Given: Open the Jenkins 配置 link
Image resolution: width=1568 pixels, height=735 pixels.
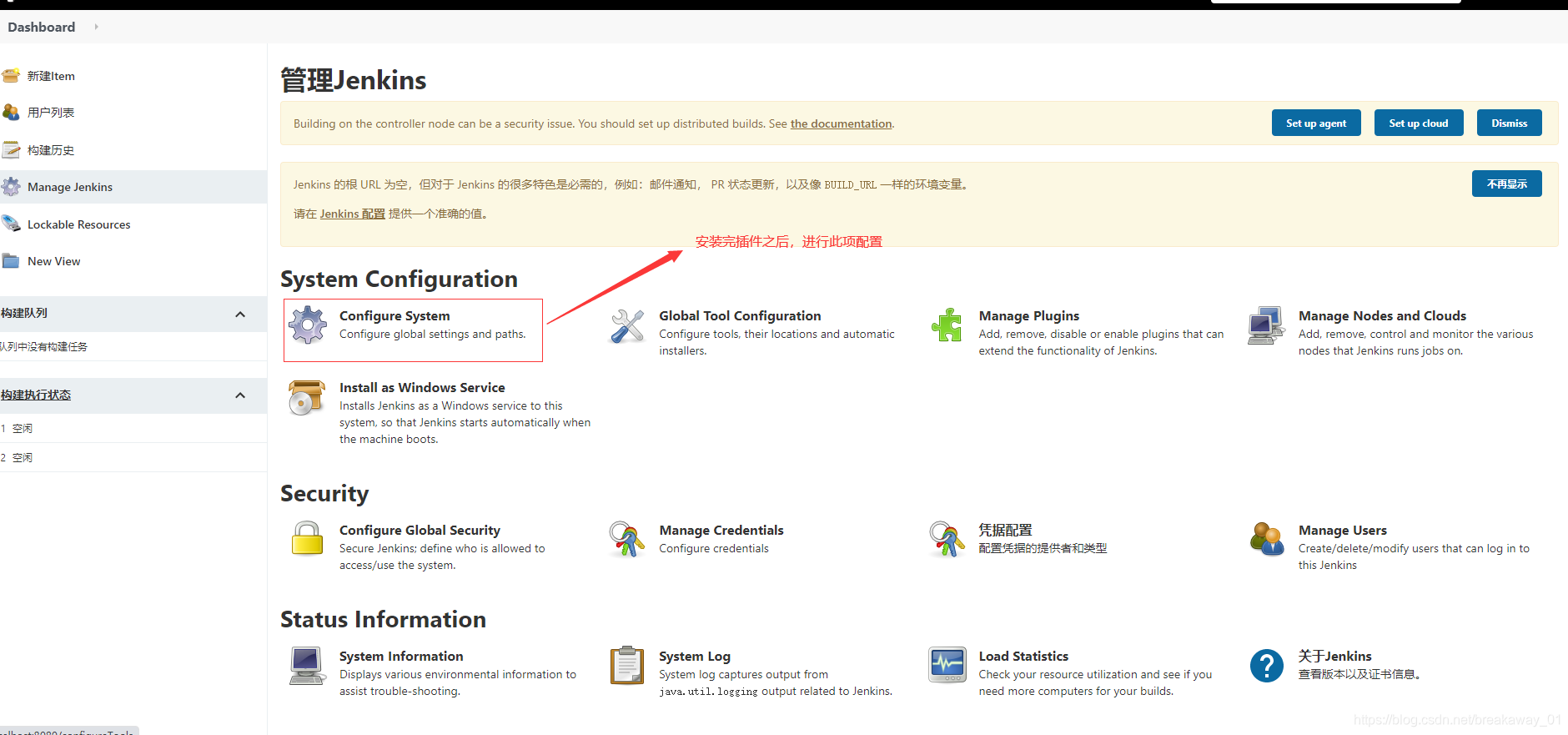Looking at the screenshot, I should 353,214.
